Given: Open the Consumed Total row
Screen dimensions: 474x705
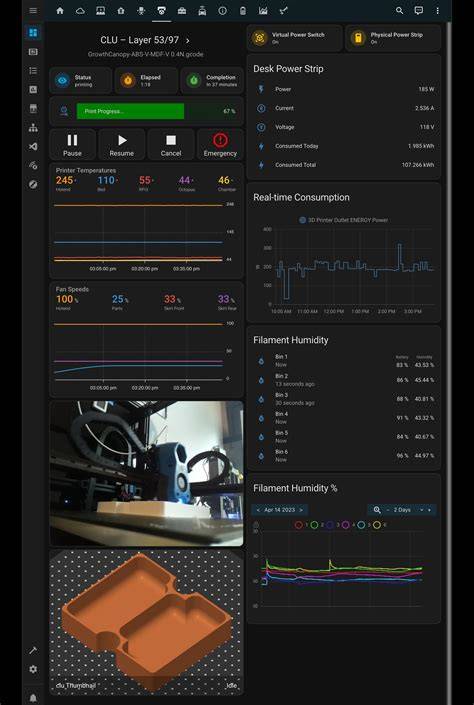Looking at the screenshot, I should (344, 165).
